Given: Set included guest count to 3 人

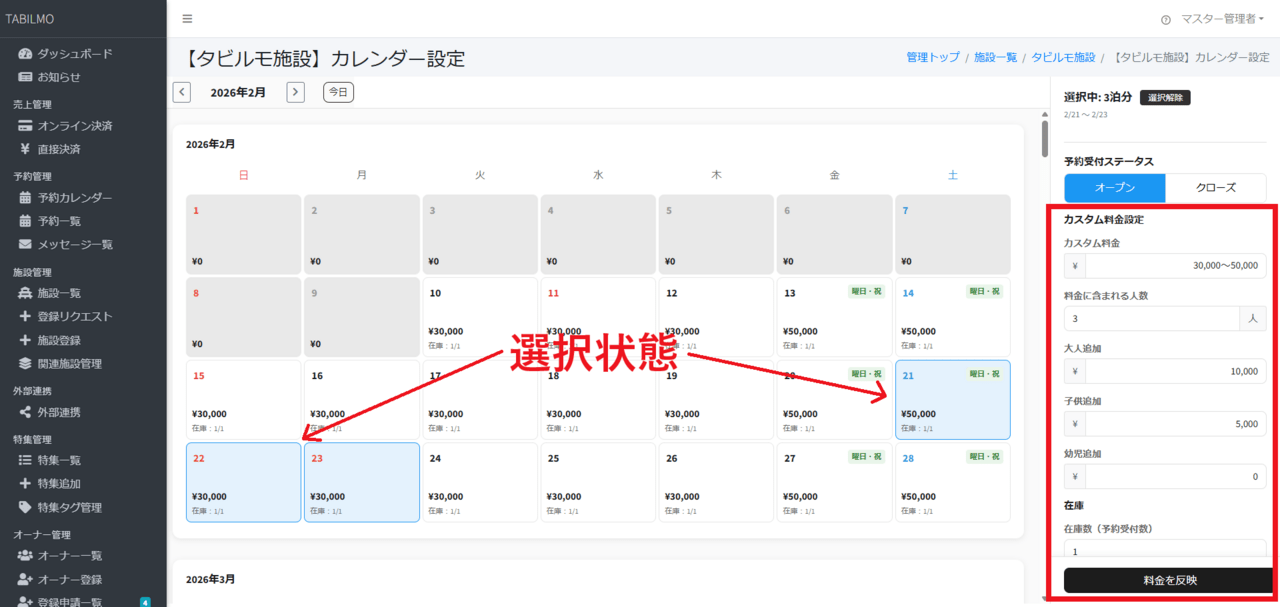Looking at the screenshot, I should click(x=1150, y=317).
